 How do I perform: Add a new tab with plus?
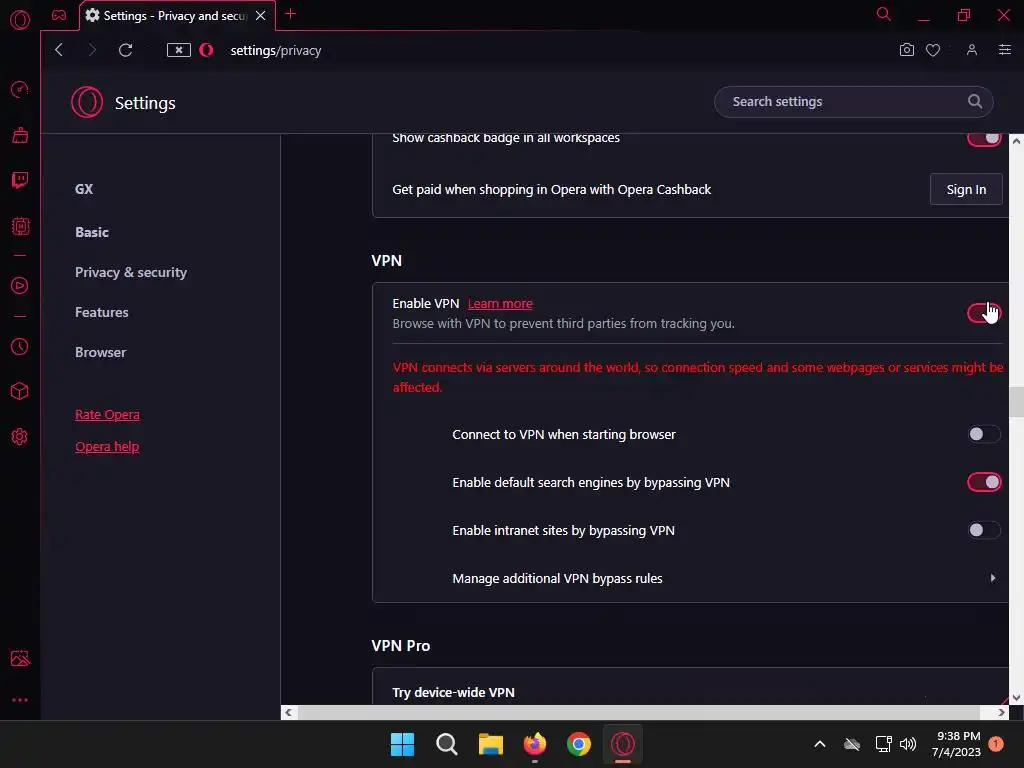[x=291, y=14]
